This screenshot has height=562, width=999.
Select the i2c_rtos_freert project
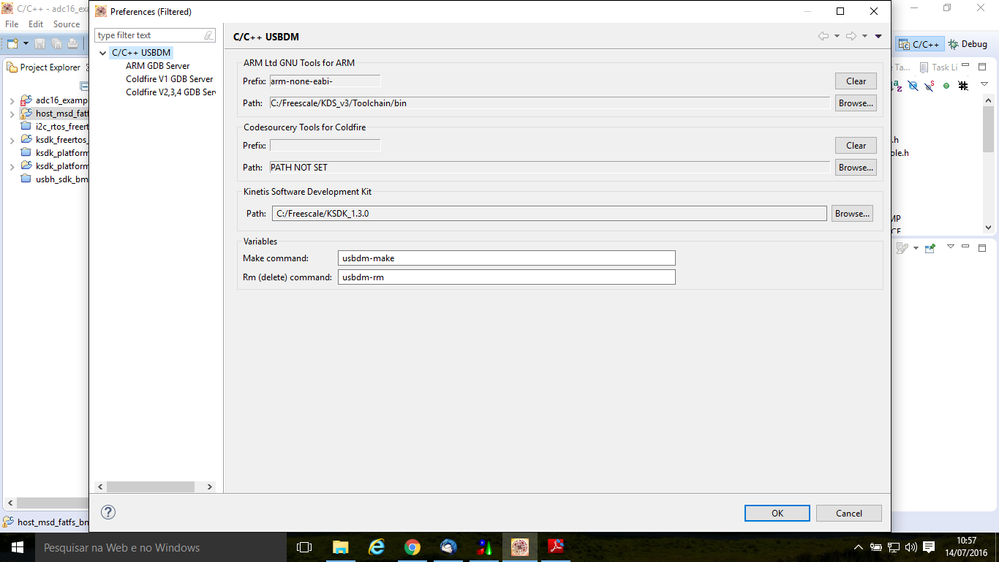coord(55,127)
